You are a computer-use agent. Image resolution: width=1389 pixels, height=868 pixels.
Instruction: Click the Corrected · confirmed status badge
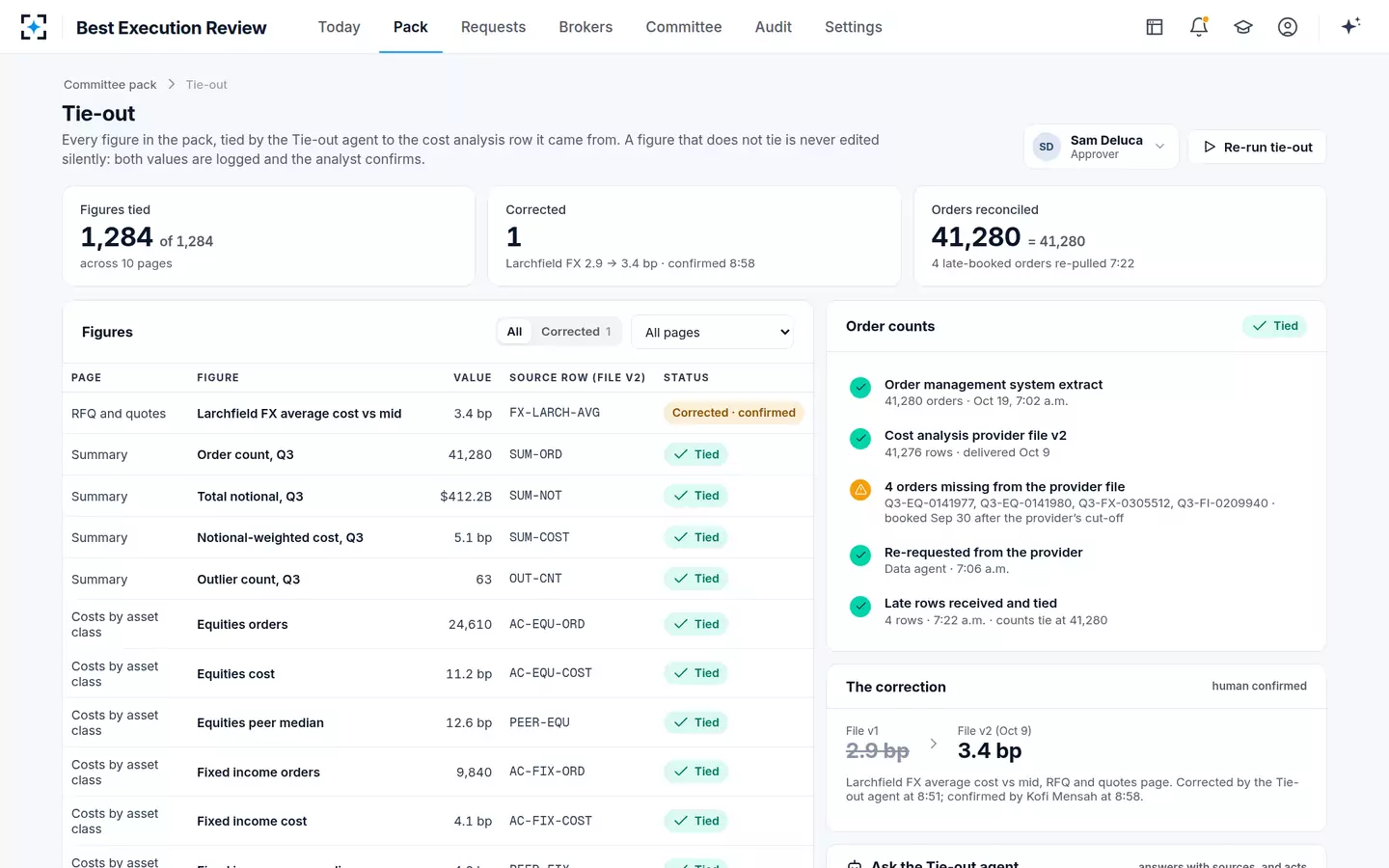tap(734, 413)
